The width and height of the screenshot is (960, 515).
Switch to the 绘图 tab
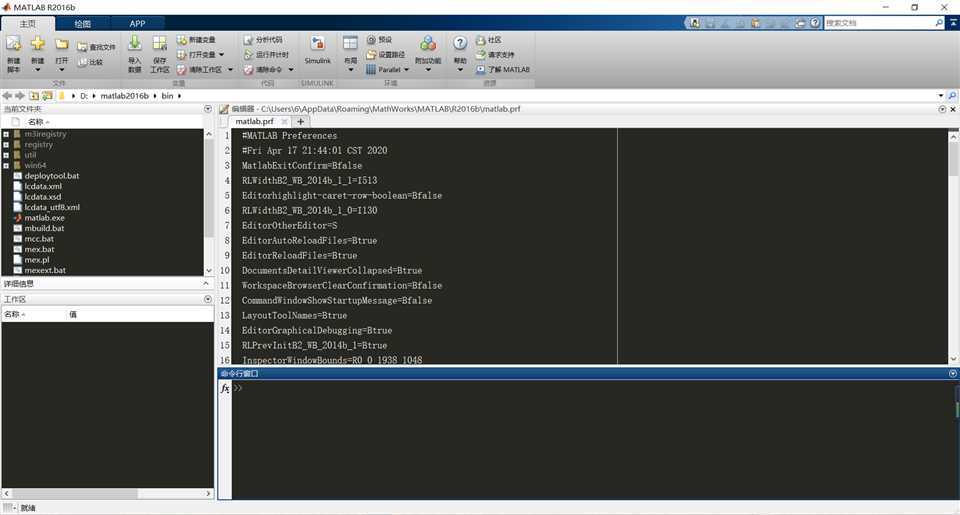click(x=83, y=23)
